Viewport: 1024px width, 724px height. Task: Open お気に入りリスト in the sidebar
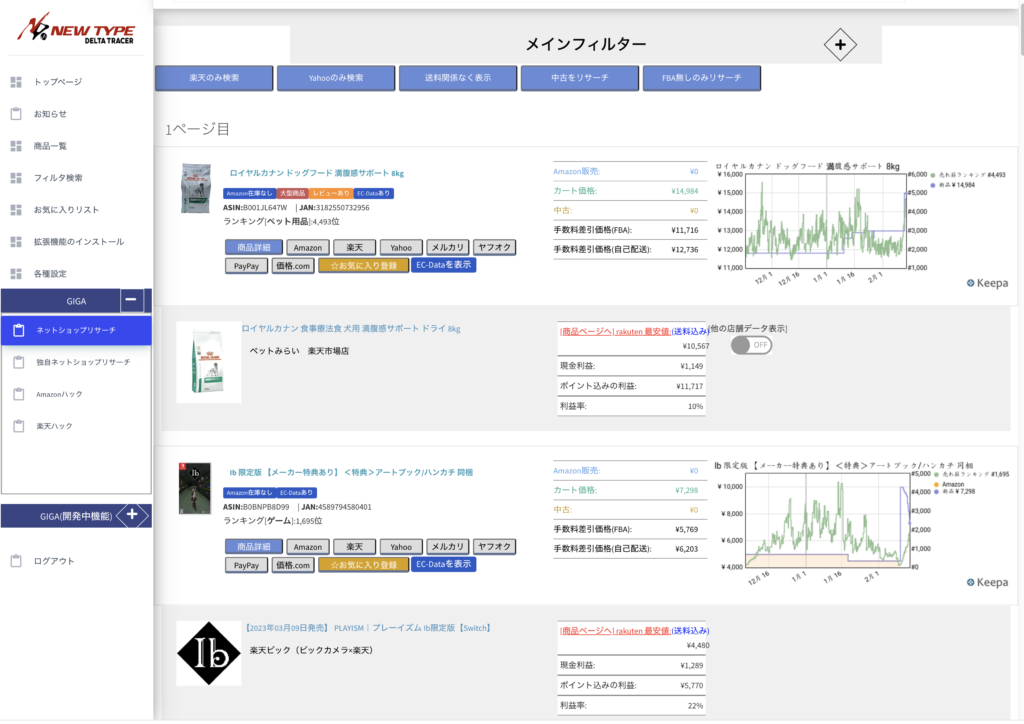click(x=67, y=210)
